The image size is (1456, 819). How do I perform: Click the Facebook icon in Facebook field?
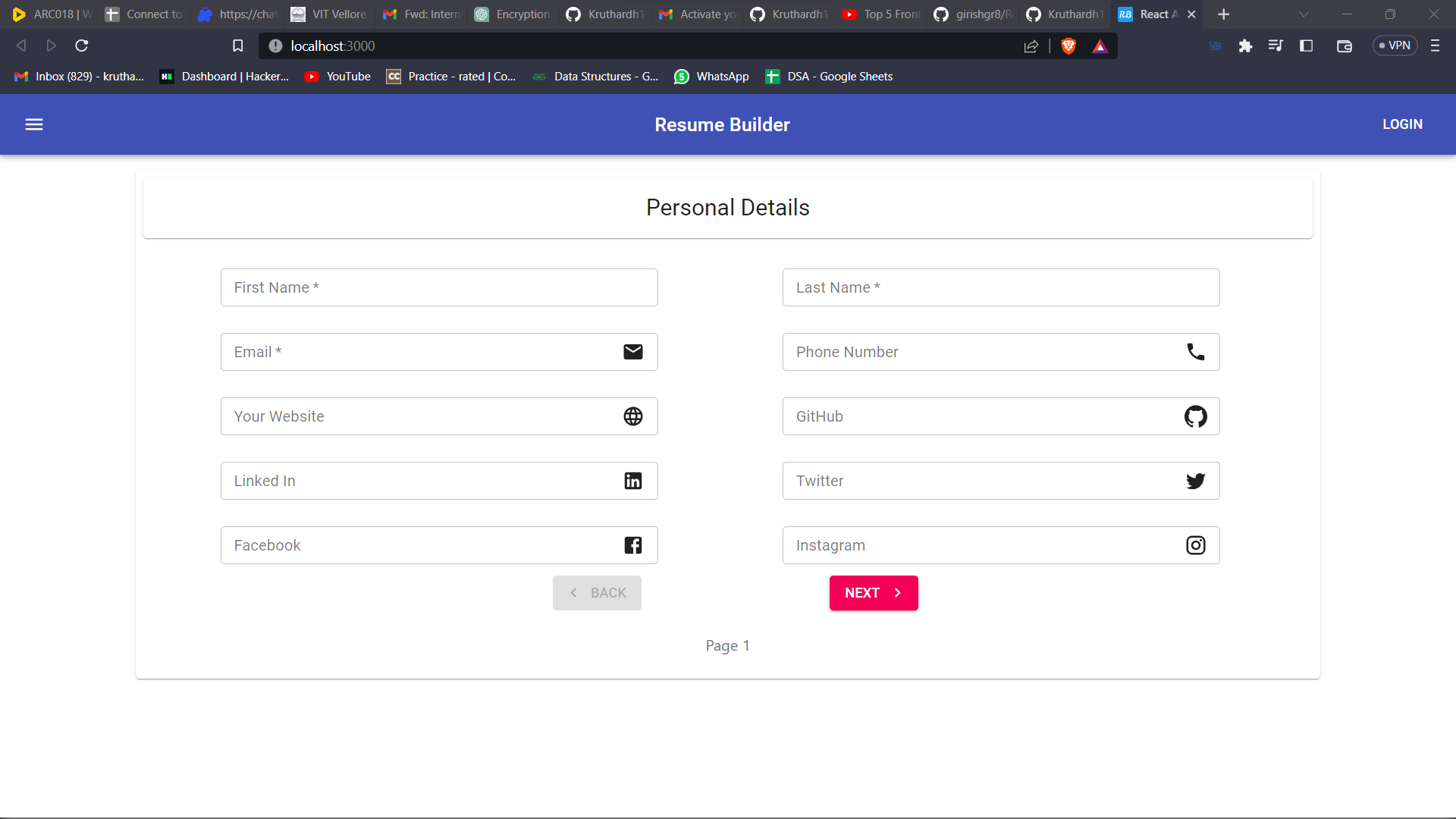tap(632, 544)
